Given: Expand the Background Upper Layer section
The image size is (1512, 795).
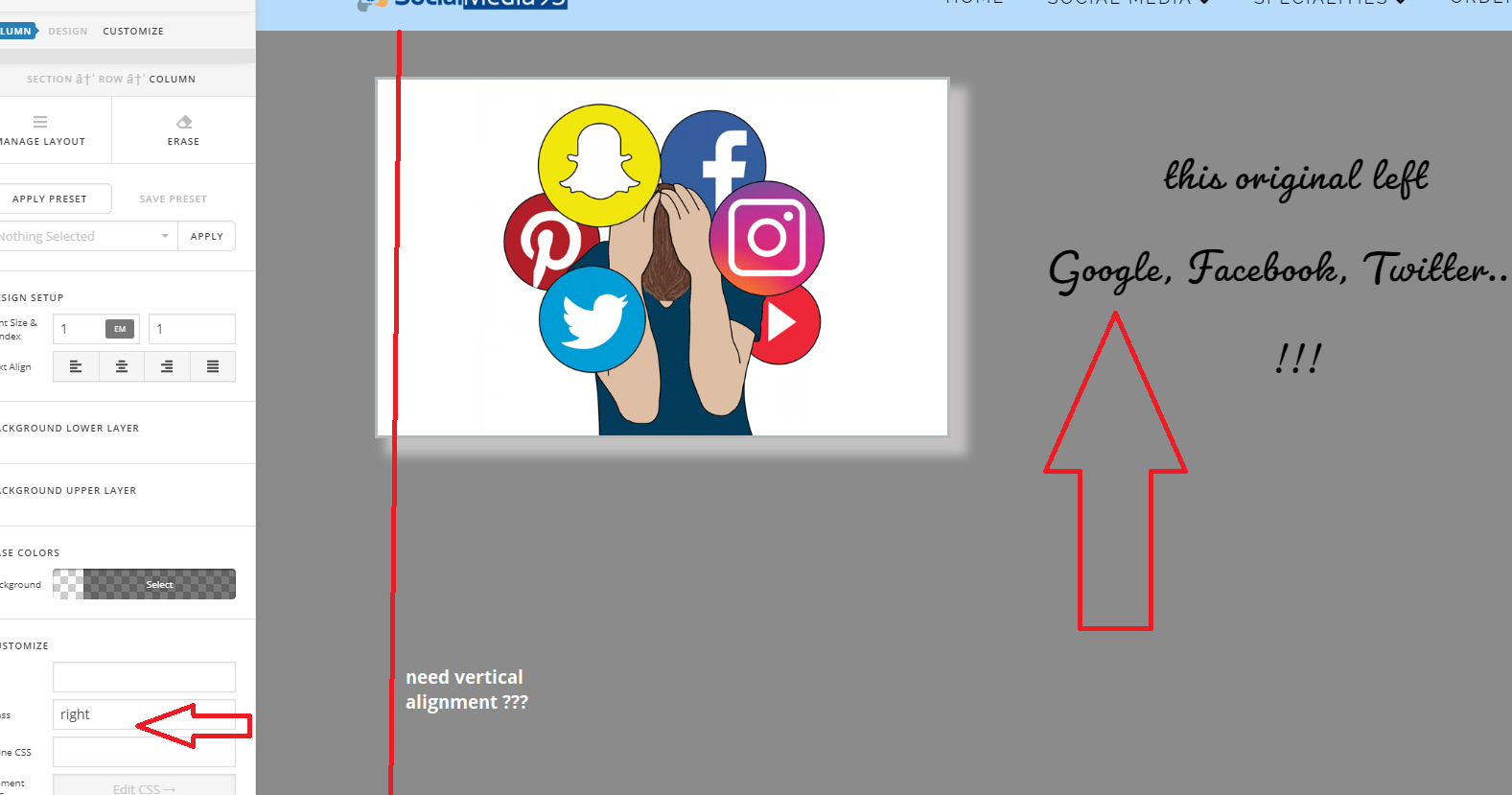Looking at the screenshot, I should [x=68, y=491].
